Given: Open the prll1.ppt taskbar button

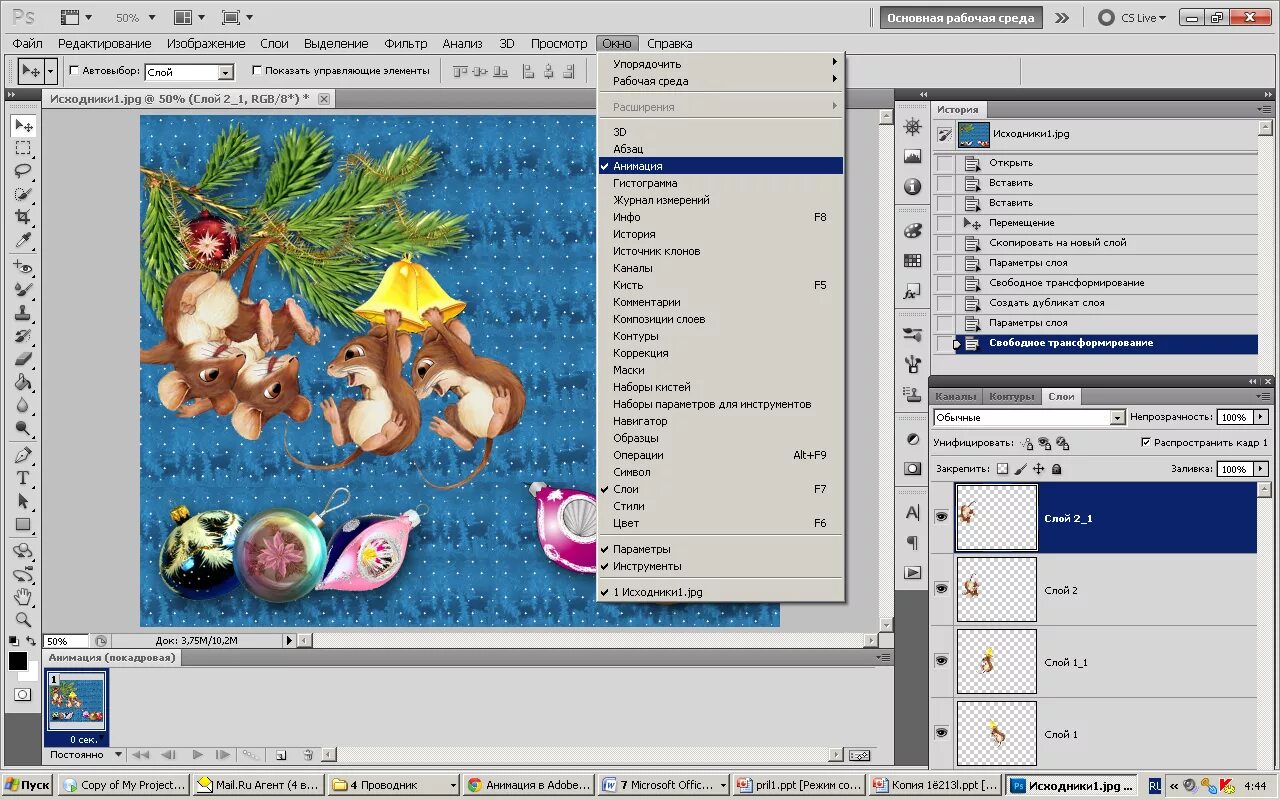Looking at the screenshot, I should click(797, 785).
